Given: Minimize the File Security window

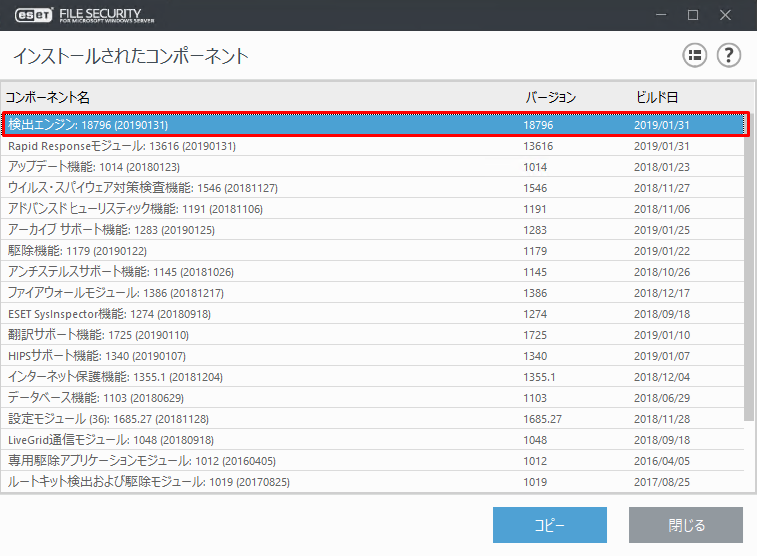Looking at the screenshot, I should click(x=658, y=15).
